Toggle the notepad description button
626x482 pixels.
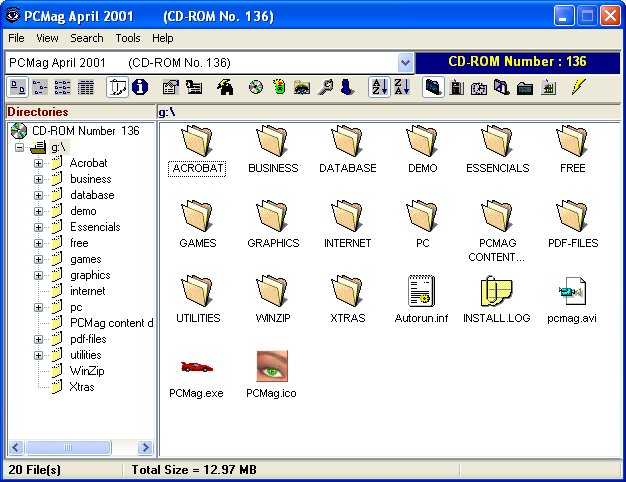[117, 87]
